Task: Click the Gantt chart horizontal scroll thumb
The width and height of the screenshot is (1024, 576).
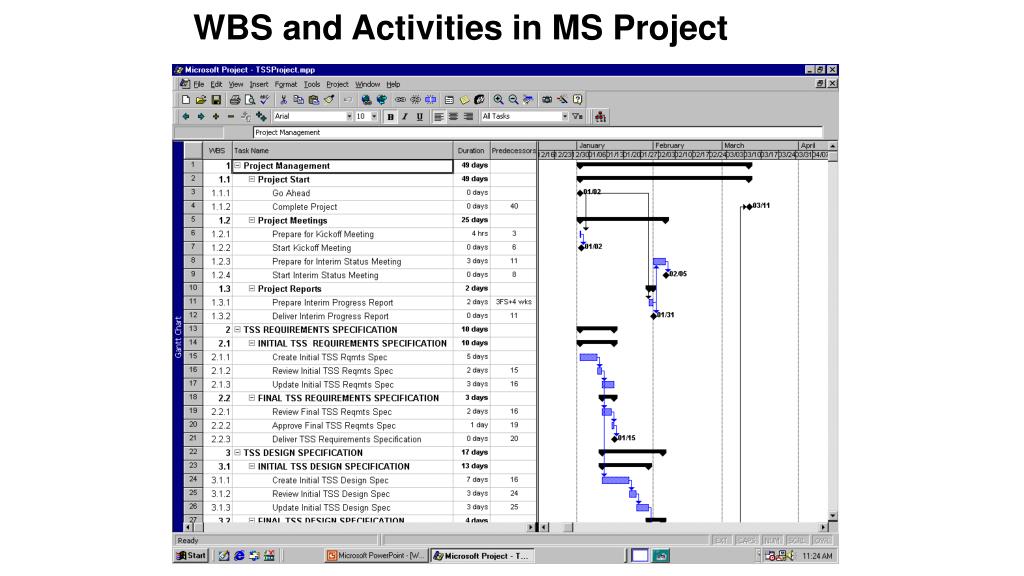Action: (x=568, y=527)
